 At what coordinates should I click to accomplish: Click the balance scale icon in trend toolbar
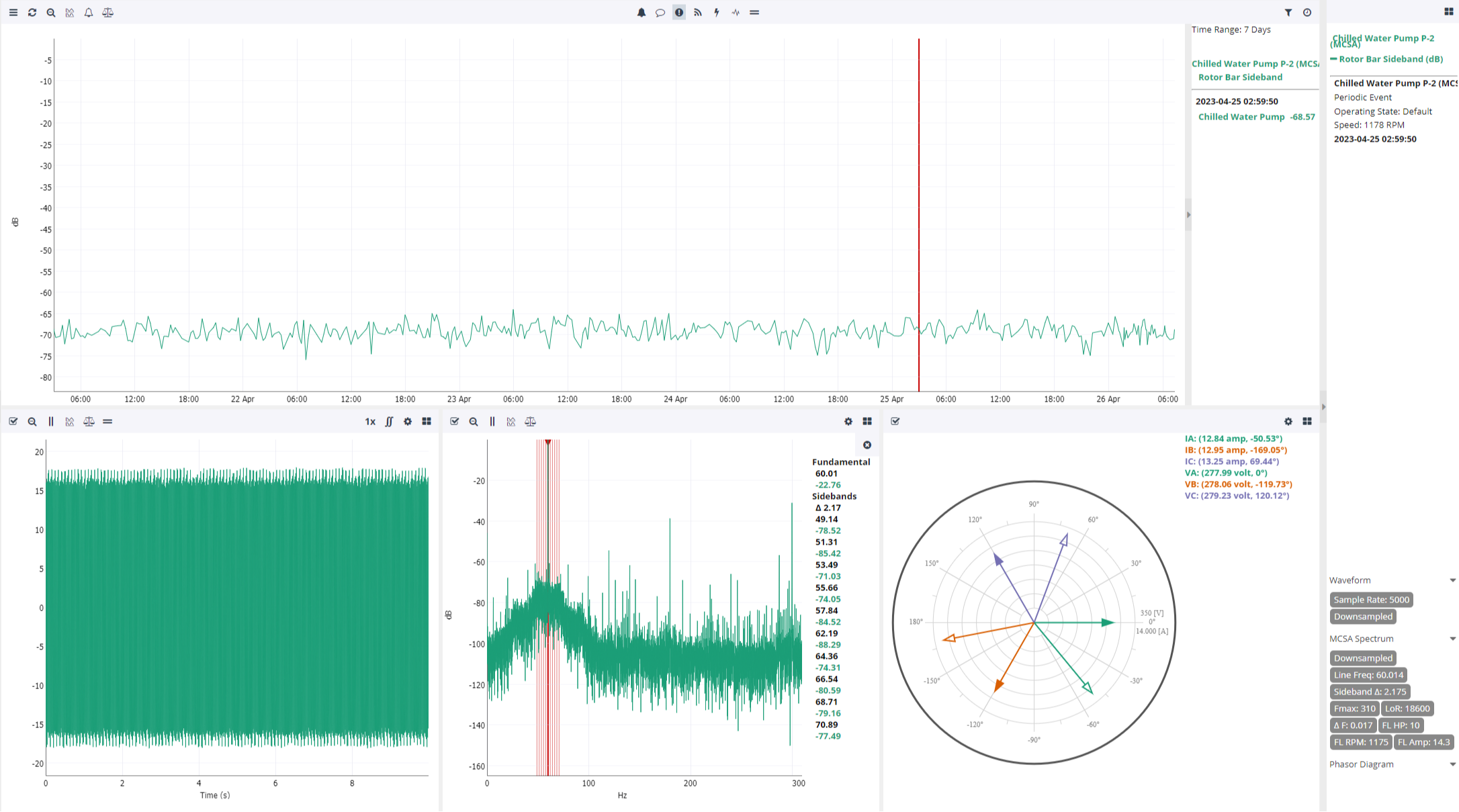107,13
